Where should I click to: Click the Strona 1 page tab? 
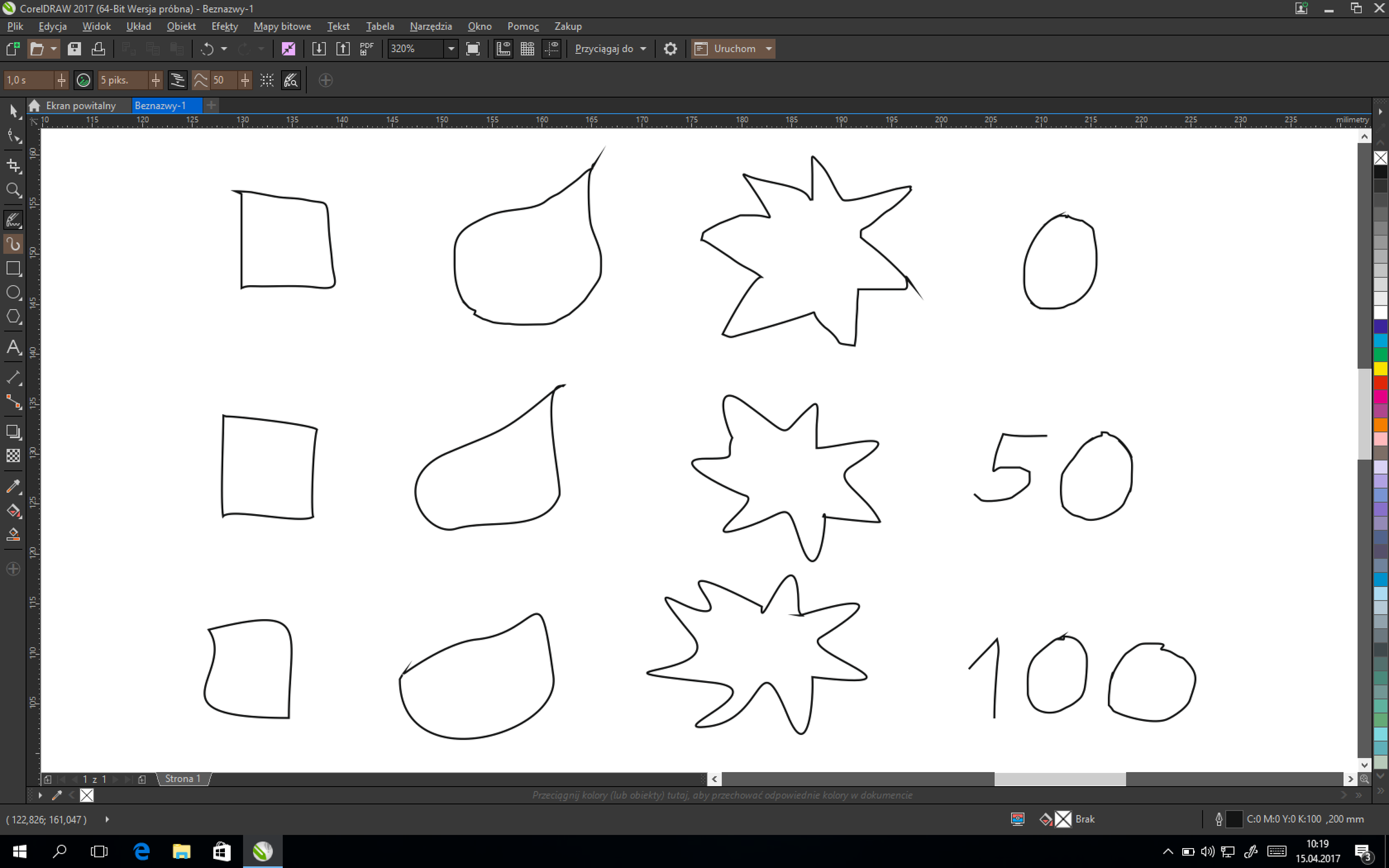[183, 779]
